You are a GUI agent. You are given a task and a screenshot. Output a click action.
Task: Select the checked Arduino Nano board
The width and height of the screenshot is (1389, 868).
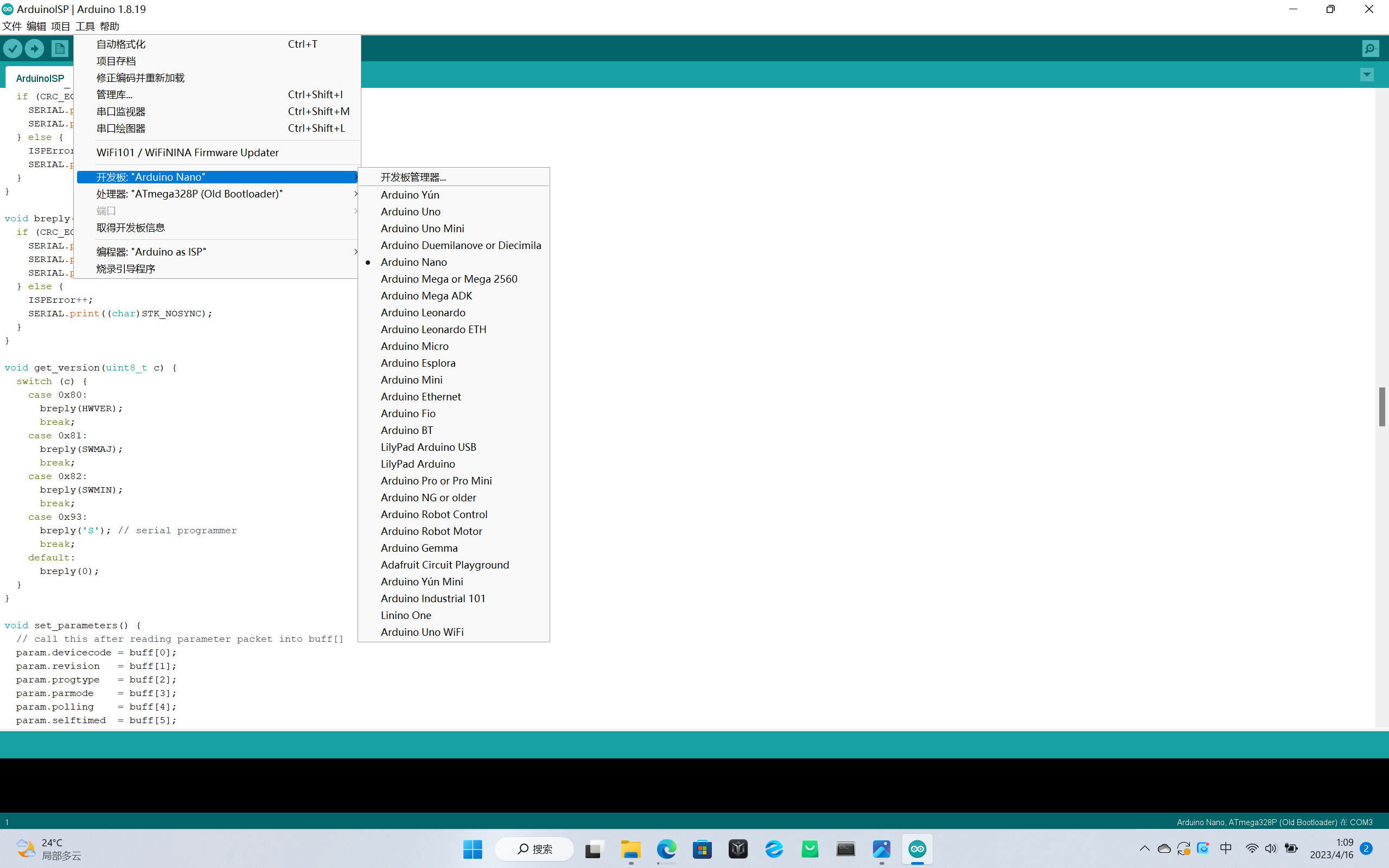(454, 263)
